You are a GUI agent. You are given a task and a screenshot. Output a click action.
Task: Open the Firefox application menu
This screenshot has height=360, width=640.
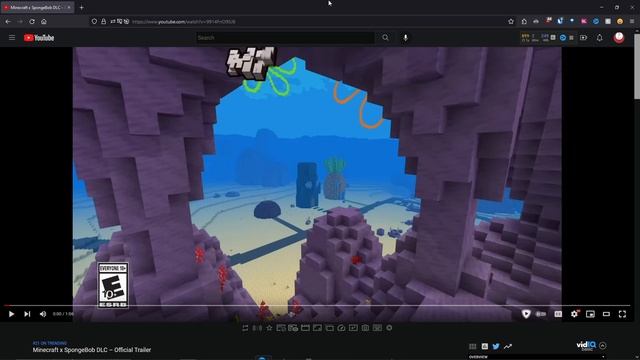(x=632, y=21)
